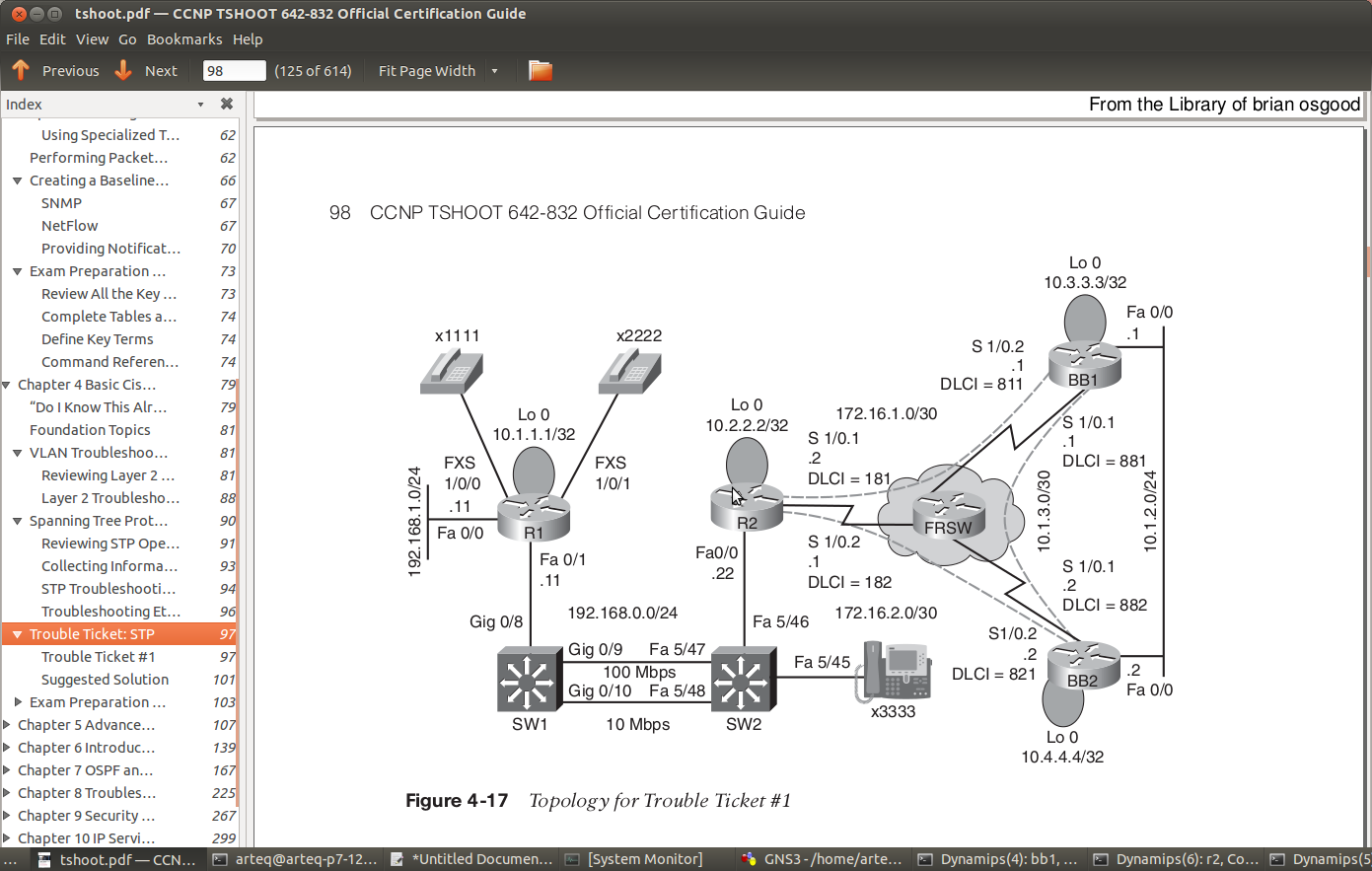1372x871 pixels.
Task: Expand the Exam Preparation section at page 103
Action: pyautogui.click(x=18, y=702)
